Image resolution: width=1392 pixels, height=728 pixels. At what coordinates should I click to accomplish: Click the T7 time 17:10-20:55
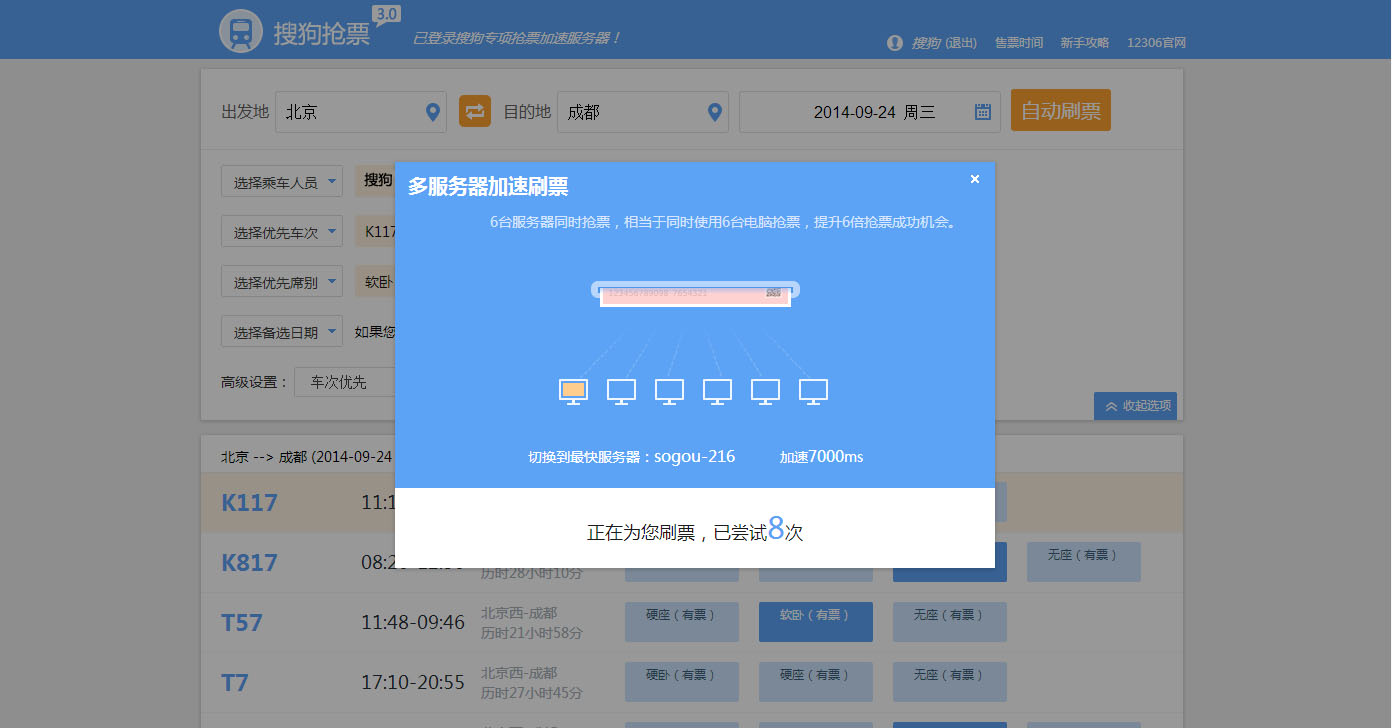point(413,683)
